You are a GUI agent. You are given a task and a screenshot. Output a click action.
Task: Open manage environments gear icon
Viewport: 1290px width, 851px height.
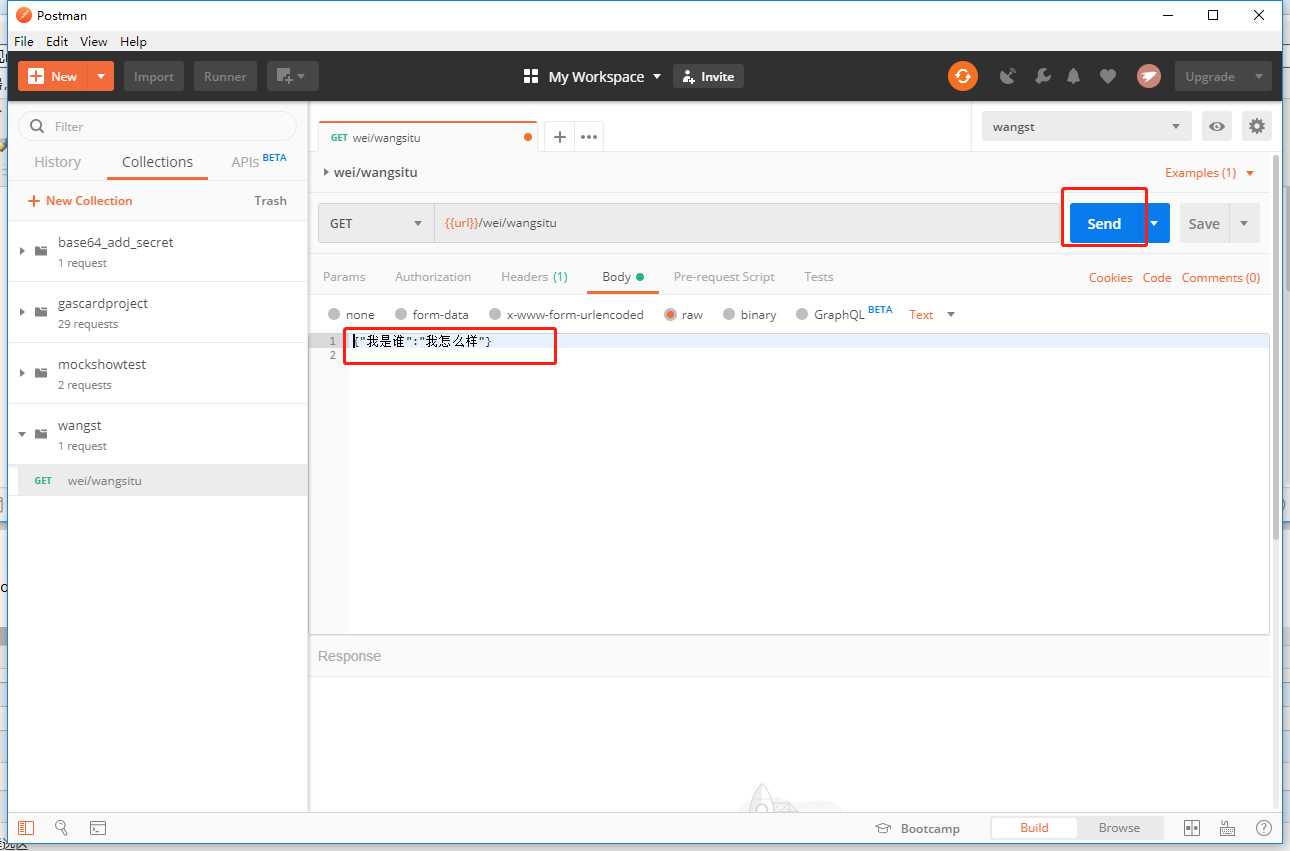click(1257, 126)
